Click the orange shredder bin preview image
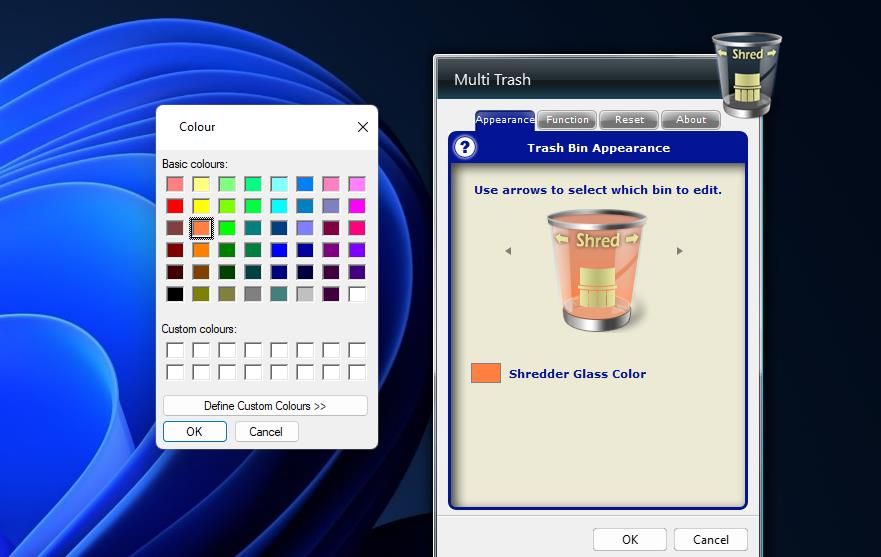This screenshot has height=557, width=881. pyautogui.click(x=597, y=270)
